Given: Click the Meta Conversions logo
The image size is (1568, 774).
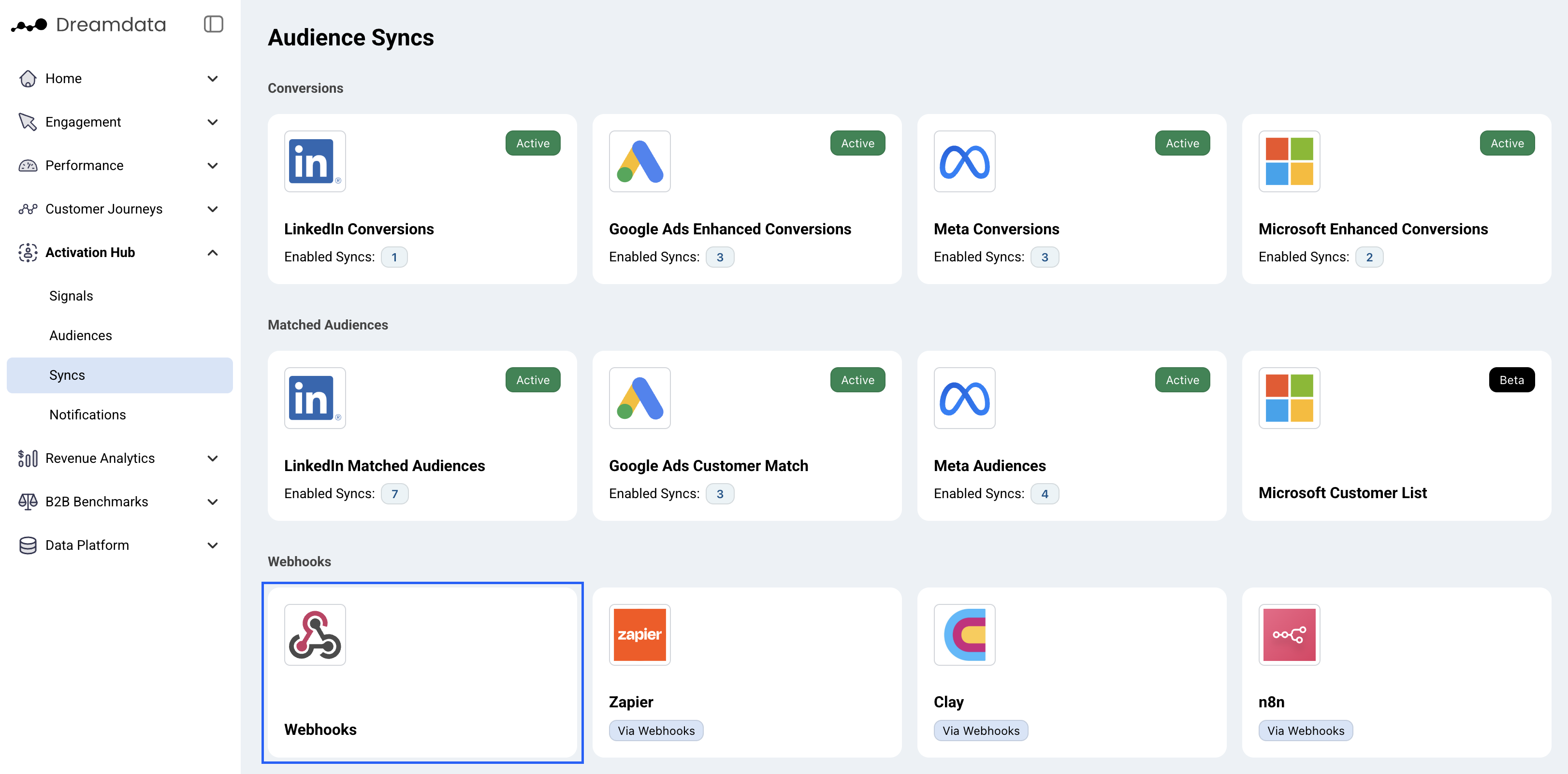Looking at the screenshot, I should 965,161.
